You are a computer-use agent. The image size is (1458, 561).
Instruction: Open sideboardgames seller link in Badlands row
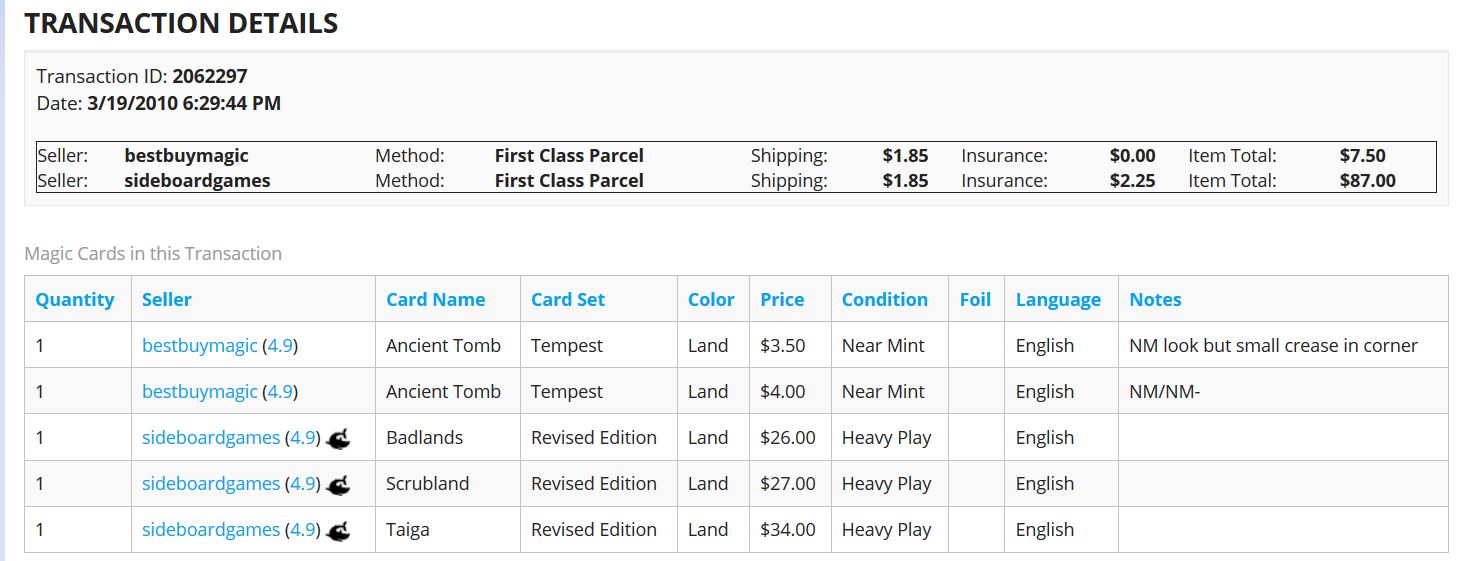pos(210,438)
